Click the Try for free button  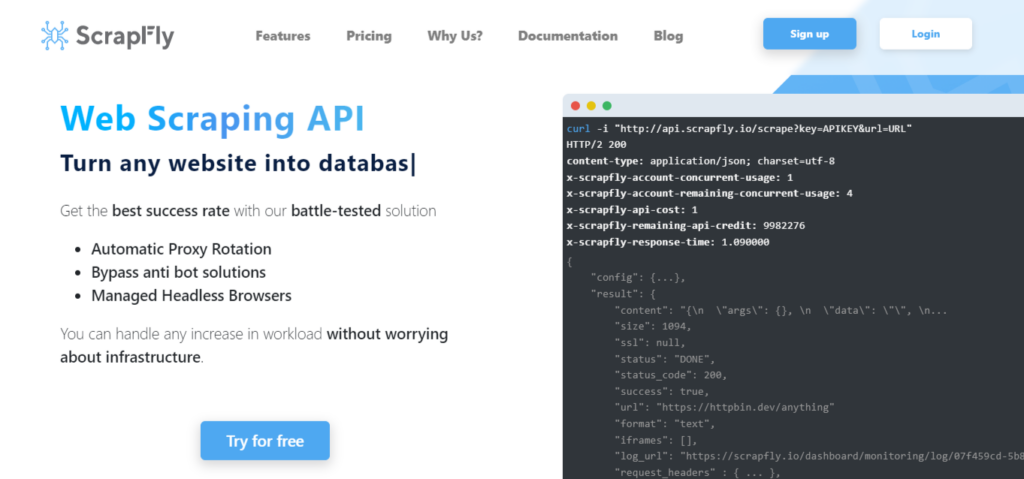pos(265,441)
